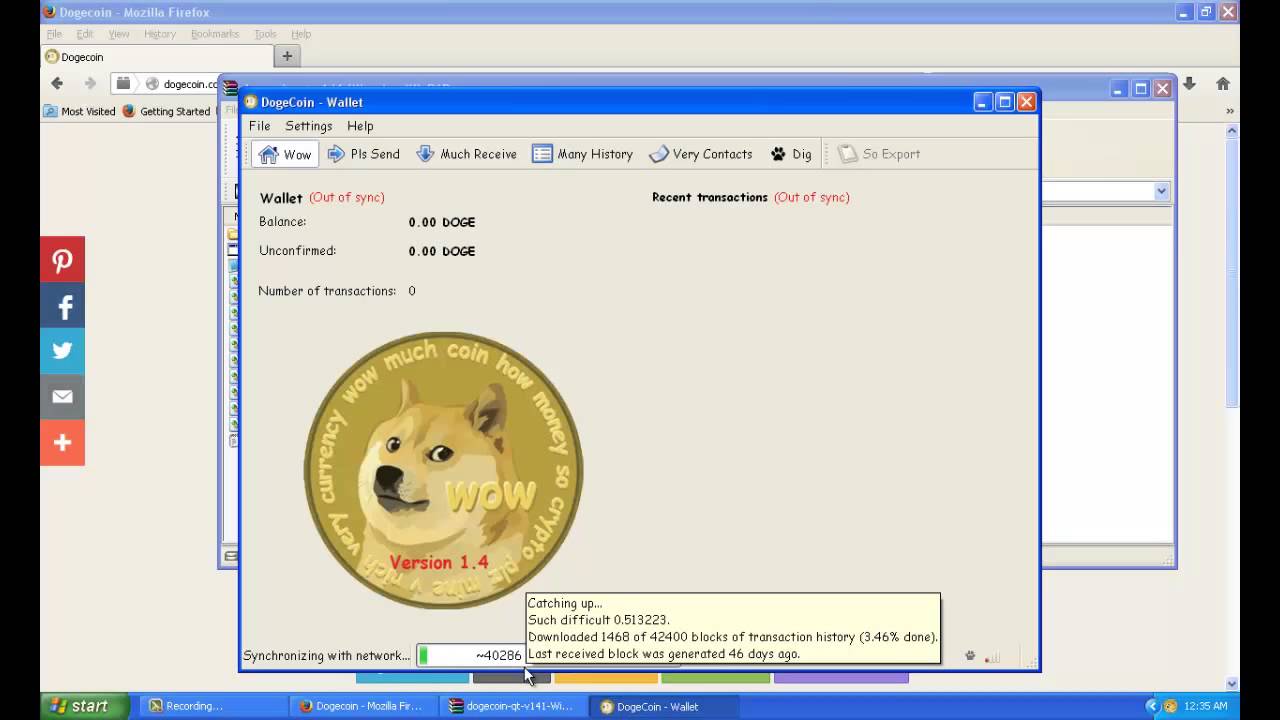Viewport: 1280px width, 720px height.
Task: Open Firefox downloads arrow
Action: (x=1189, y=84)
